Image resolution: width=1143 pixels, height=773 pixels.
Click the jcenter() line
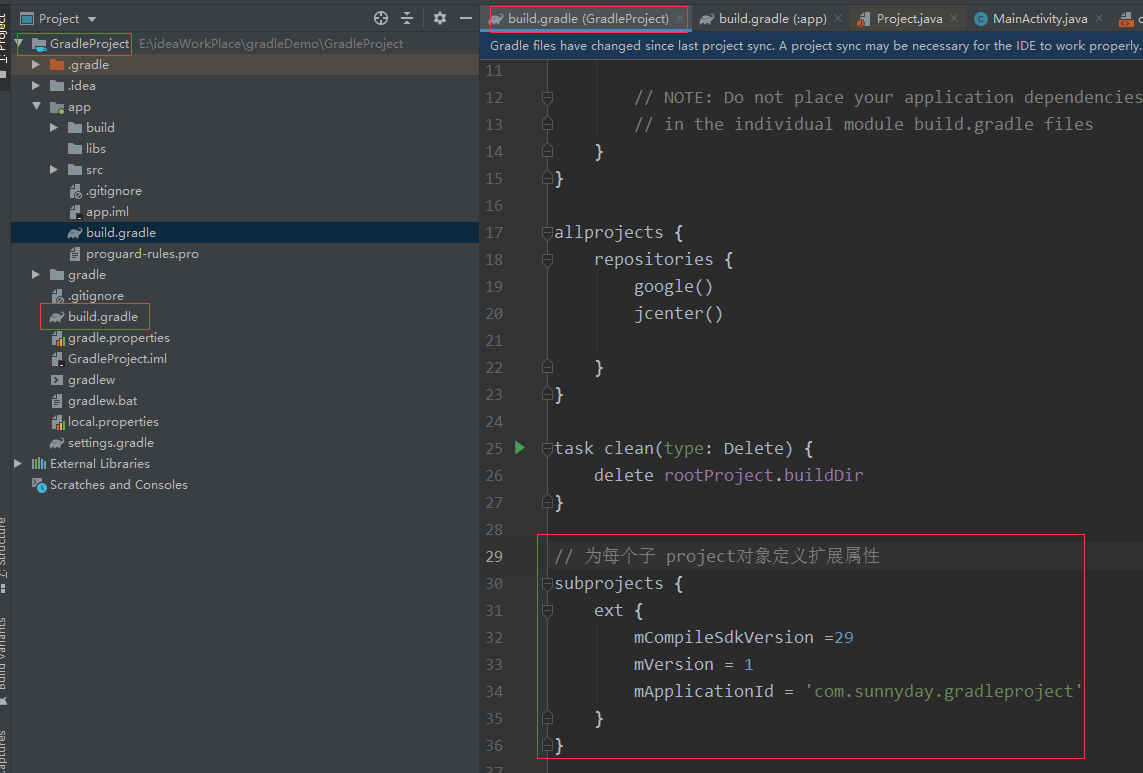[678, 314]
